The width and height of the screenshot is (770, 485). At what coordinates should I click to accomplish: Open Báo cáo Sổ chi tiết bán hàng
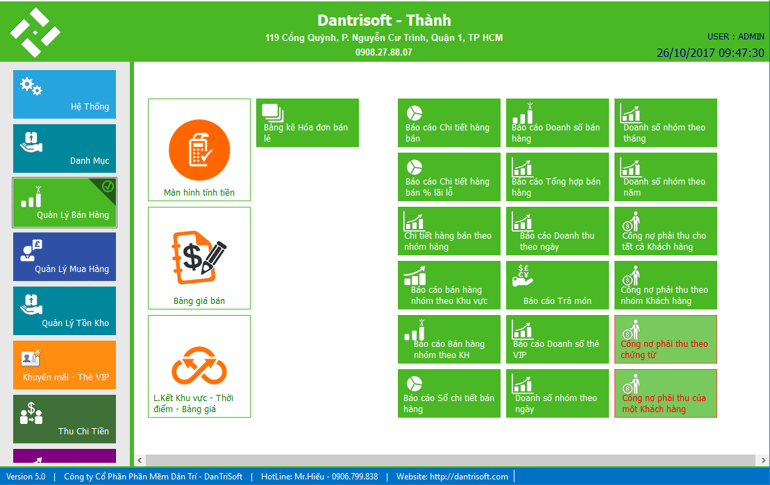click(x=449, y=394)
